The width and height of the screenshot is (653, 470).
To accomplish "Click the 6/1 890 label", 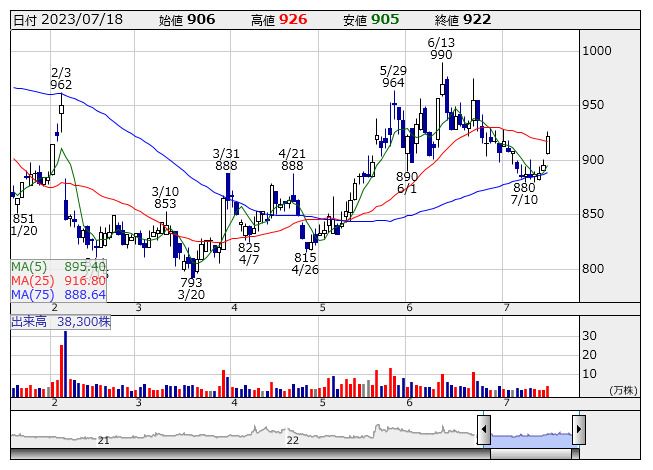I will tap(407, 183).
